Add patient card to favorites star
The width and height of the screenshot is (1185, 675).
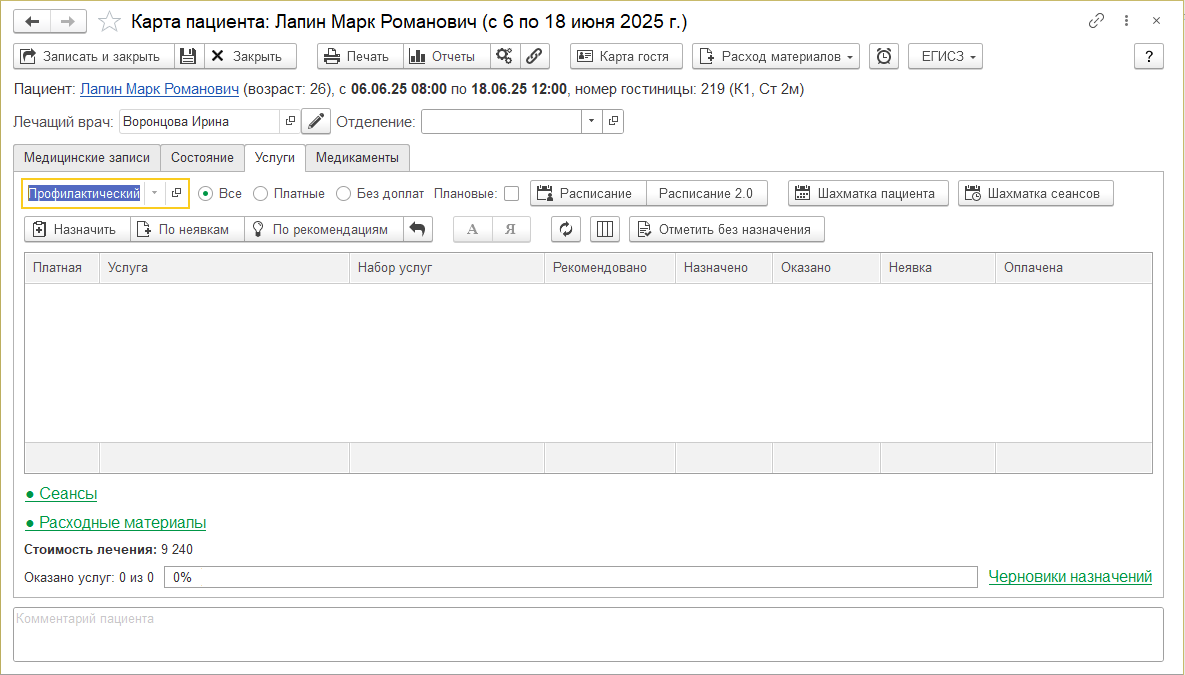point(110,21)
